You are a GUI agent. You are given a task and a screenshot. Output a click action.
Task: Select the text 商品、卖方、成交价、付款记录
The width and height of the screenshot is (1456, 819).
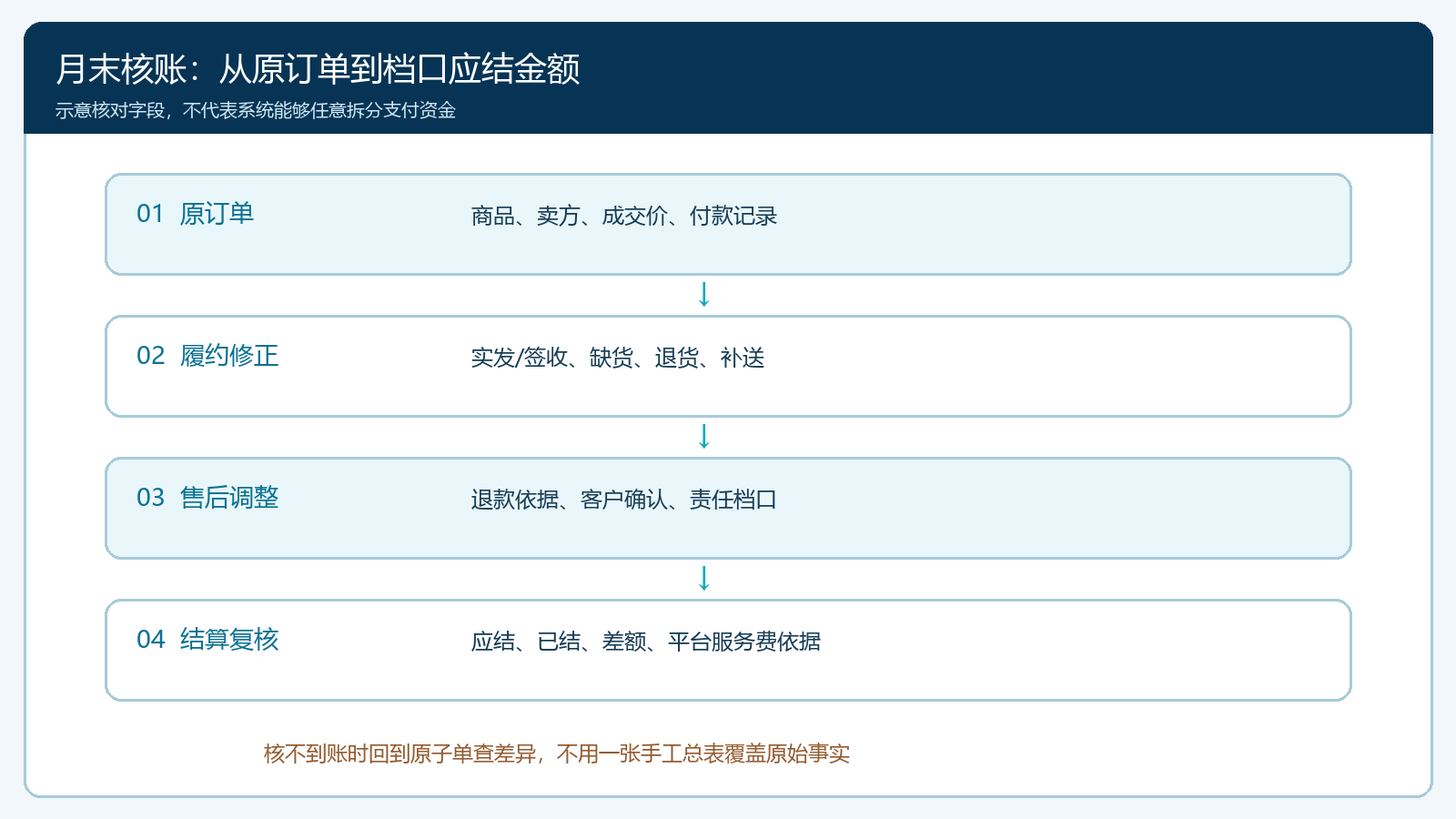[624, 216]
